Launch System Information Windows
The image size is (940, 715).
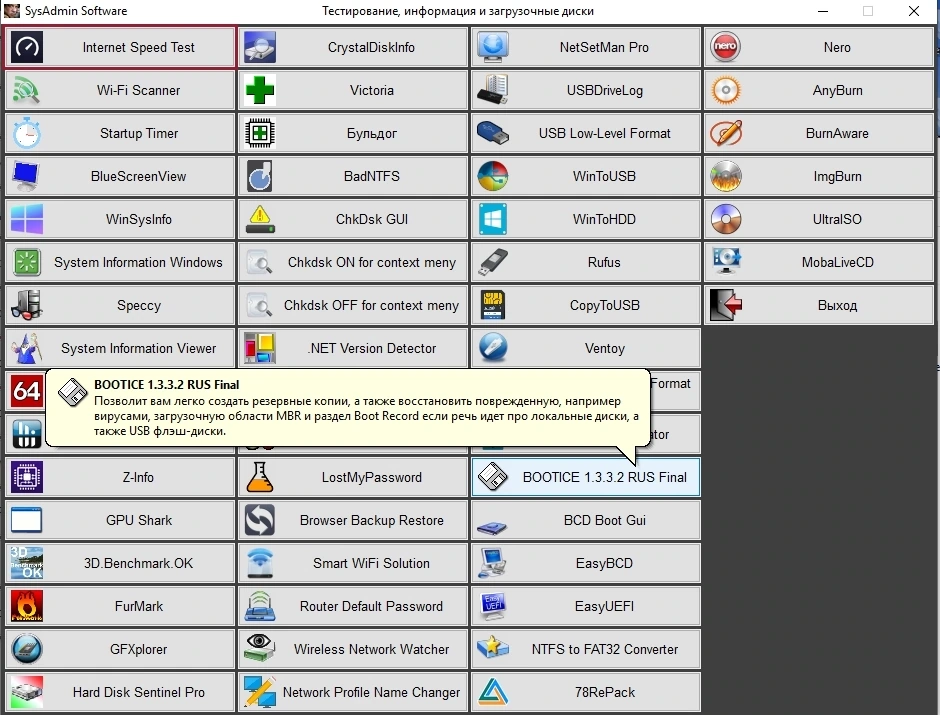120,263
